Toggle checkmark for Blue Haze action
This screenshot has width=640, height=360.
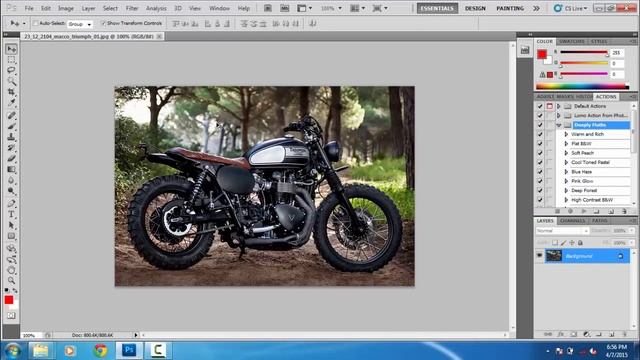[x=540, y=172]
